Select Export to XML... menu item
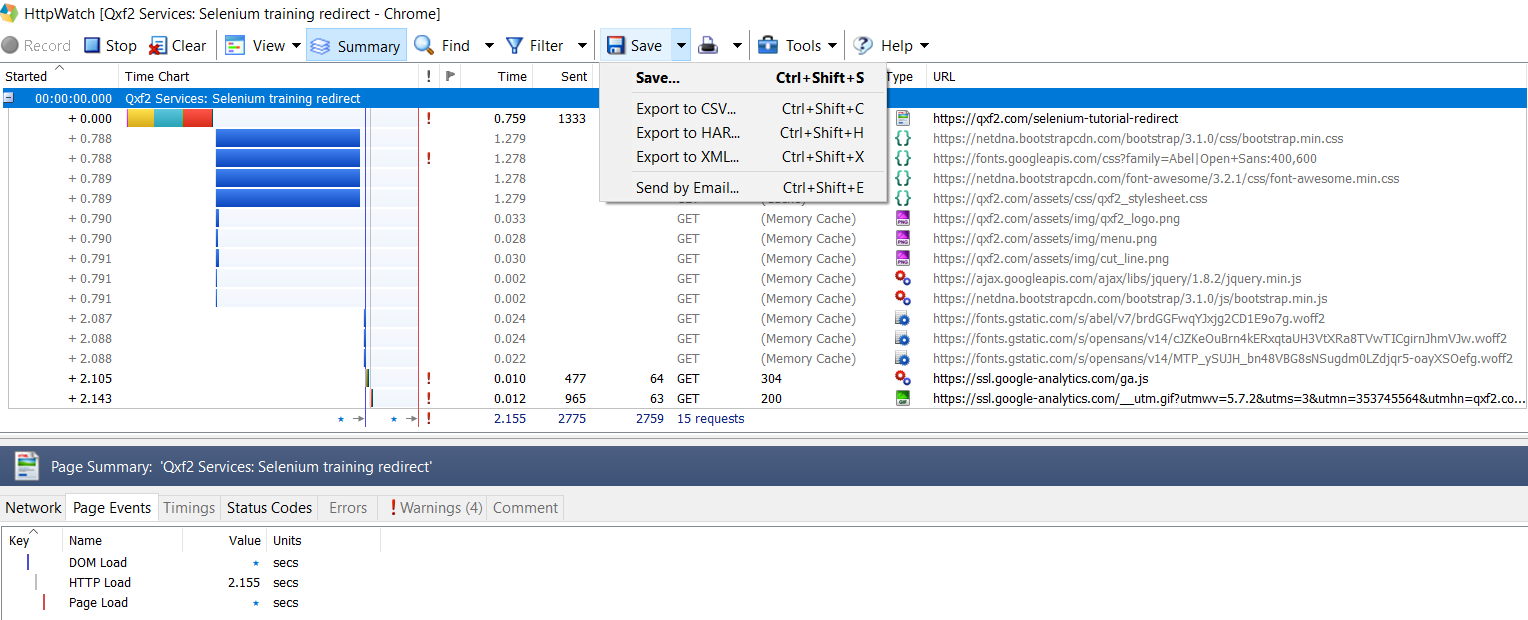 click(743, 157)
